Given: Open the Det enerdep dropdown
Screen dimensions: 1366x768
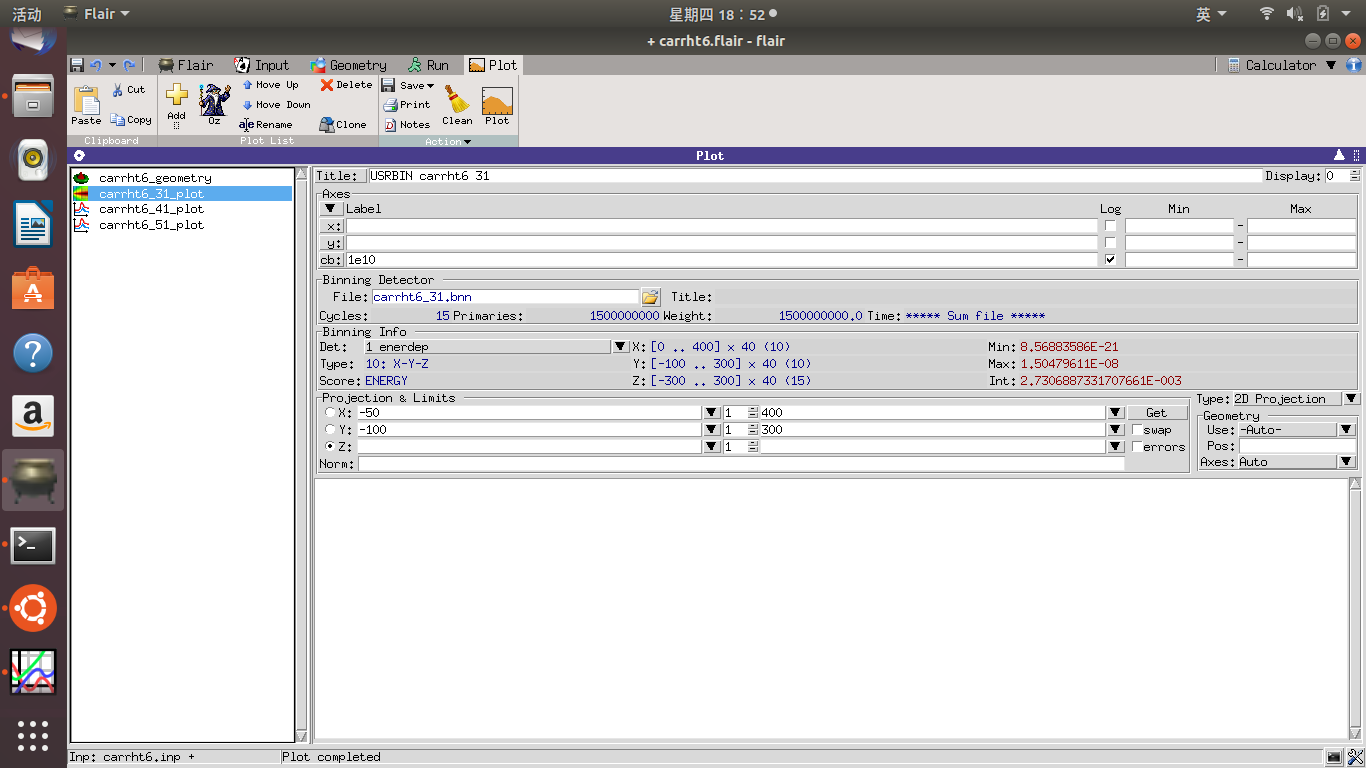Looking at the screenshot, I should [x=620, y=347].
